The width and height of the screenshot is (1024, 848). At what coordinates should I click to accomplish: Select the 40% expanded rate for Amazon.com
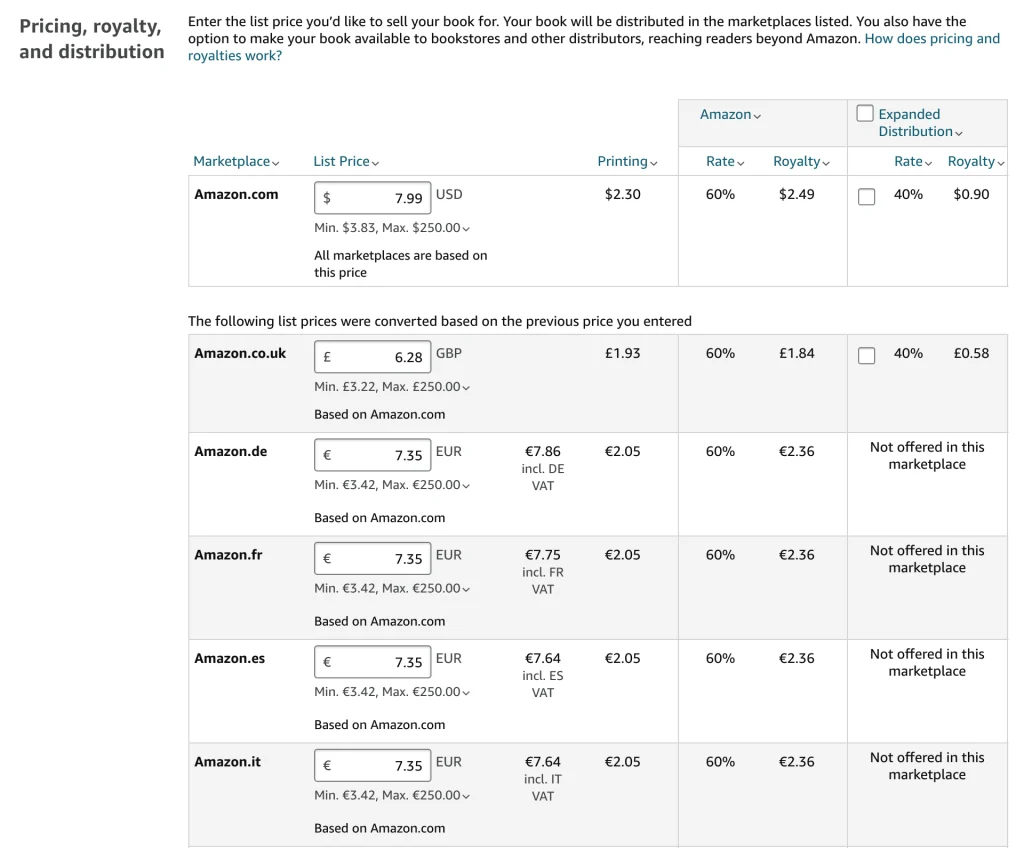pyautogui.click(x=908, y=194)
